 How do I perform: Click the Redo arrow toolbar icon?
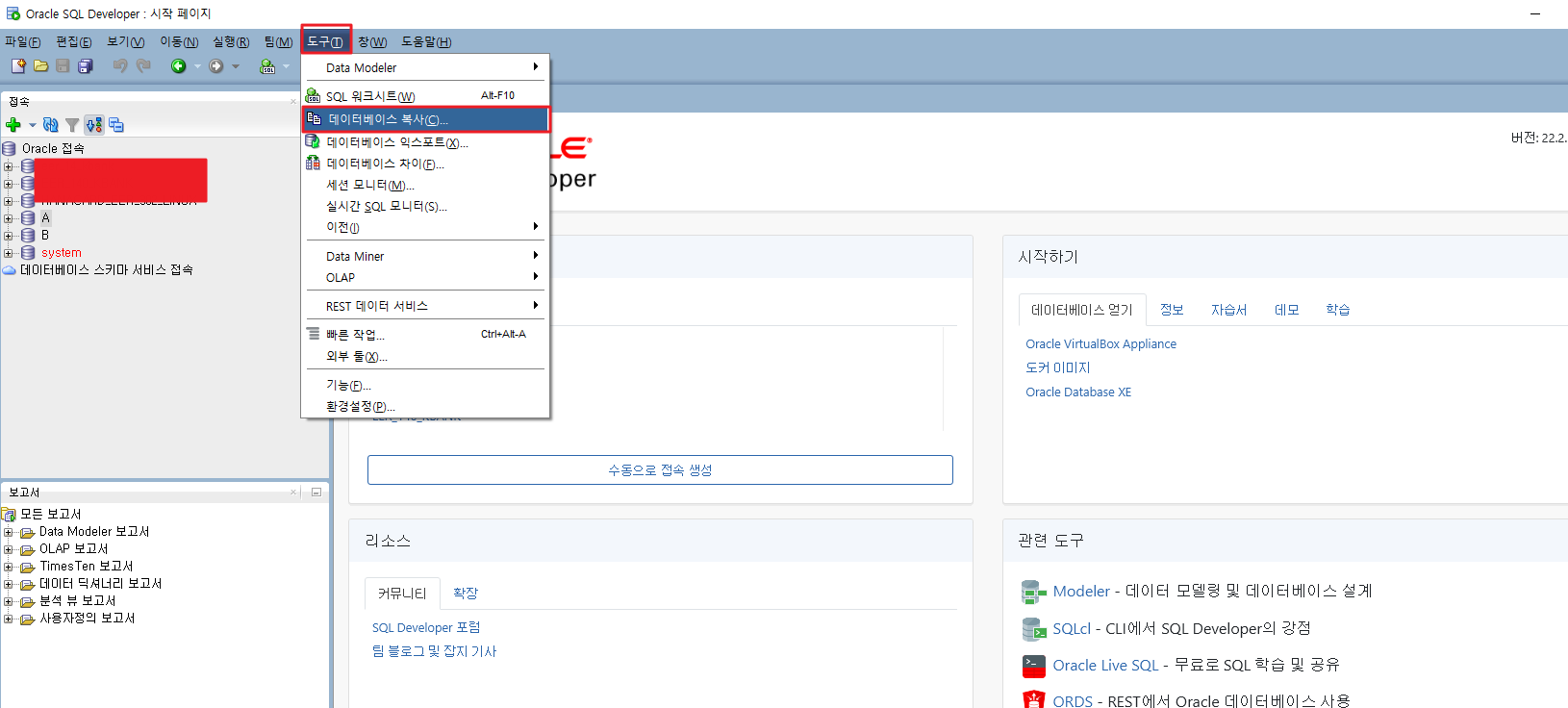143,65
